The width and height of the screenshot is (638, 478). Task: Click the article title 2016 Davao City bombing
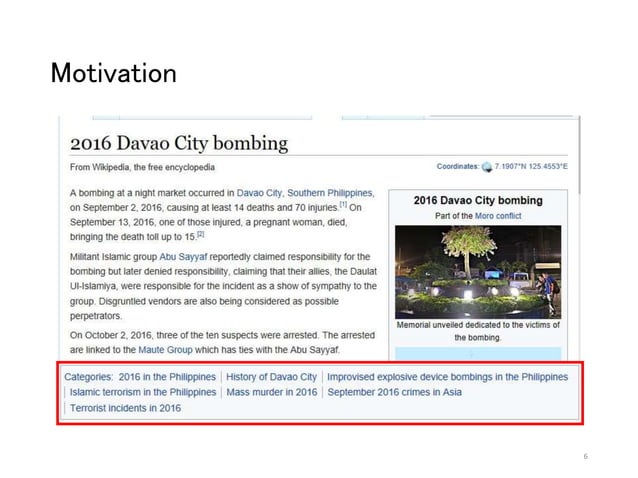pyautogui.click(x=179, y=143)
